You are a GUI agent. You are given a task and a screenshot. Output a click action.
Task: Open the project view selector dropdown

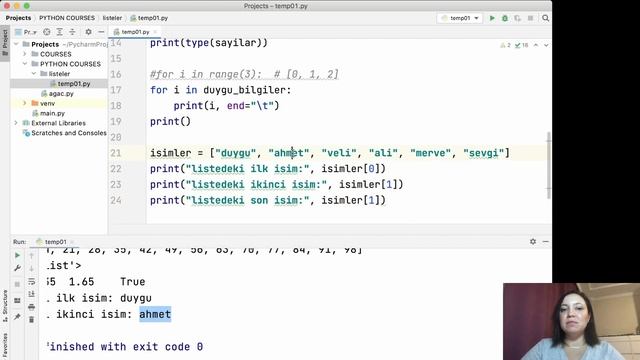26,32
